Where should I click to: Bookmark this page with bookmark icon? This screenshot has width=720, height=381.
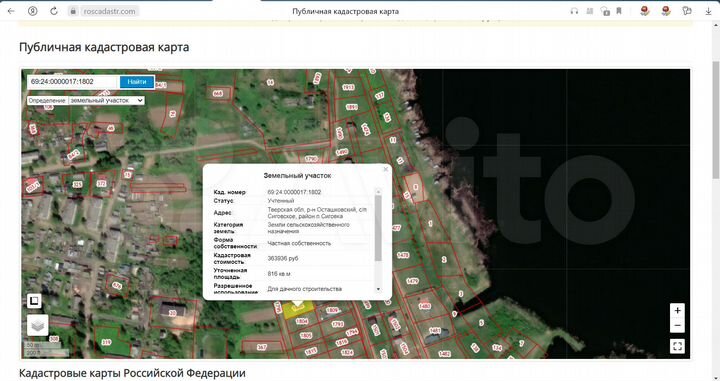[x=619, y=11]
